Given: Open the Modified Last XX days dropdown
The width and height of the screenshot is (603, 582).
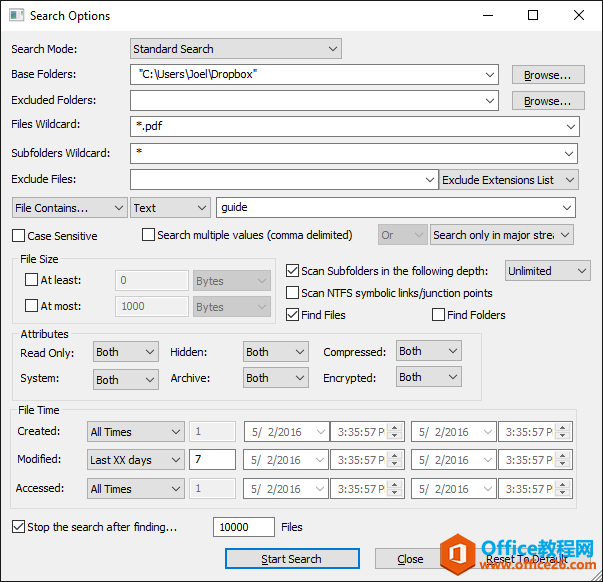Looking at the screenshot, I should coord(136,460).
